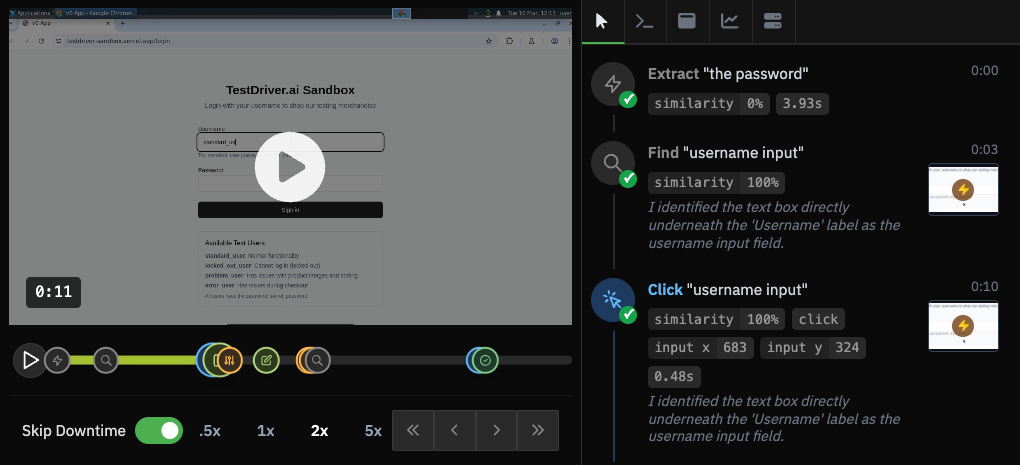Click the cursor-click icon of the Click step

[x=613, y=300]
